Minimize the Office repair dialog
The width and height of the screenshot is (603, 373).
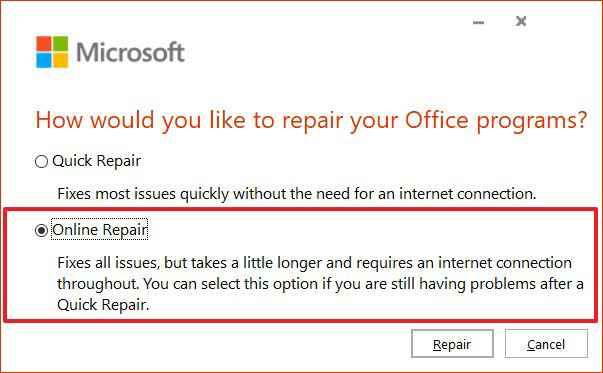478,22
